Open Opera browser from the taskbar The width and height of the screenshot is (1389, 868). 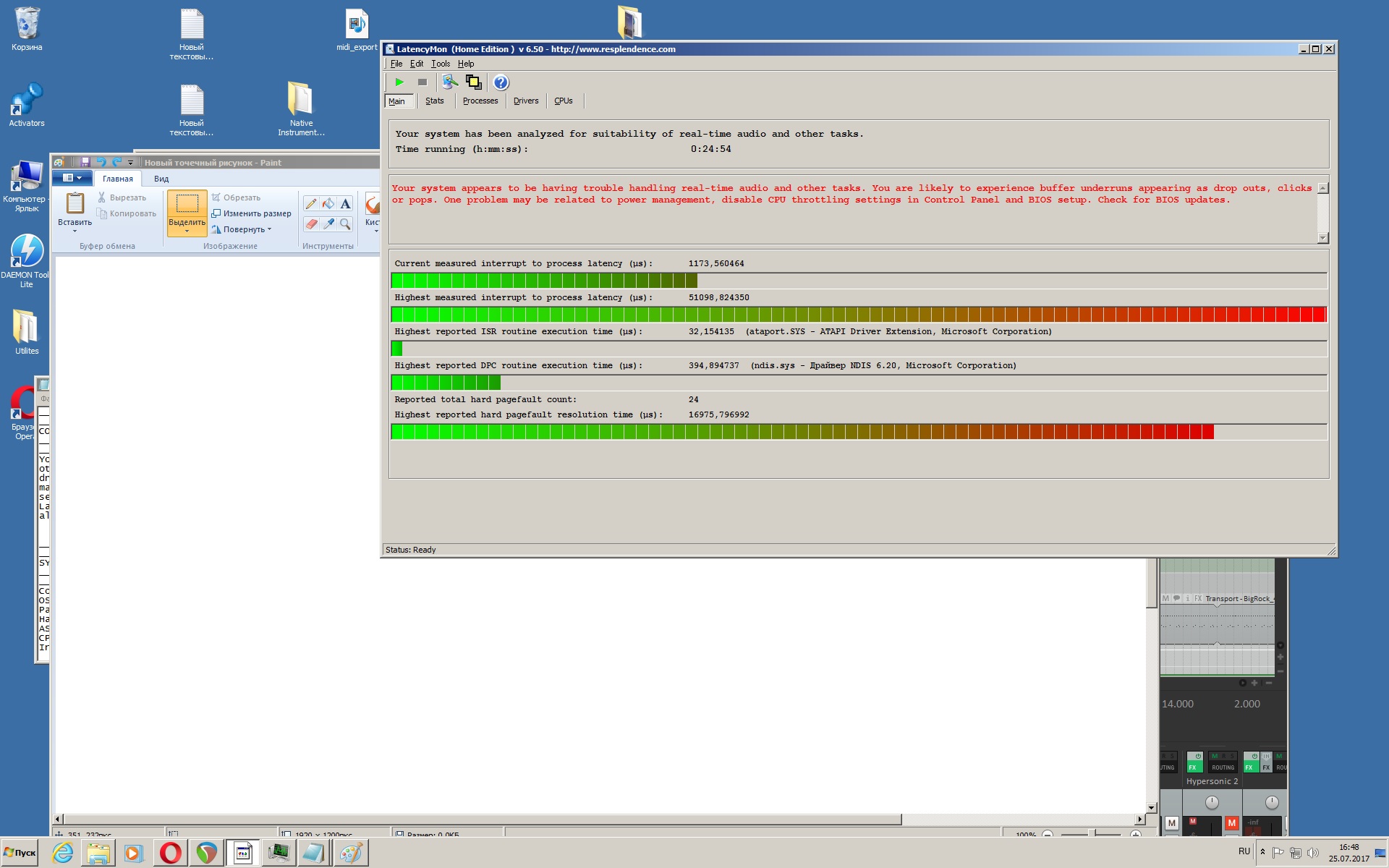tap(171, 854)
